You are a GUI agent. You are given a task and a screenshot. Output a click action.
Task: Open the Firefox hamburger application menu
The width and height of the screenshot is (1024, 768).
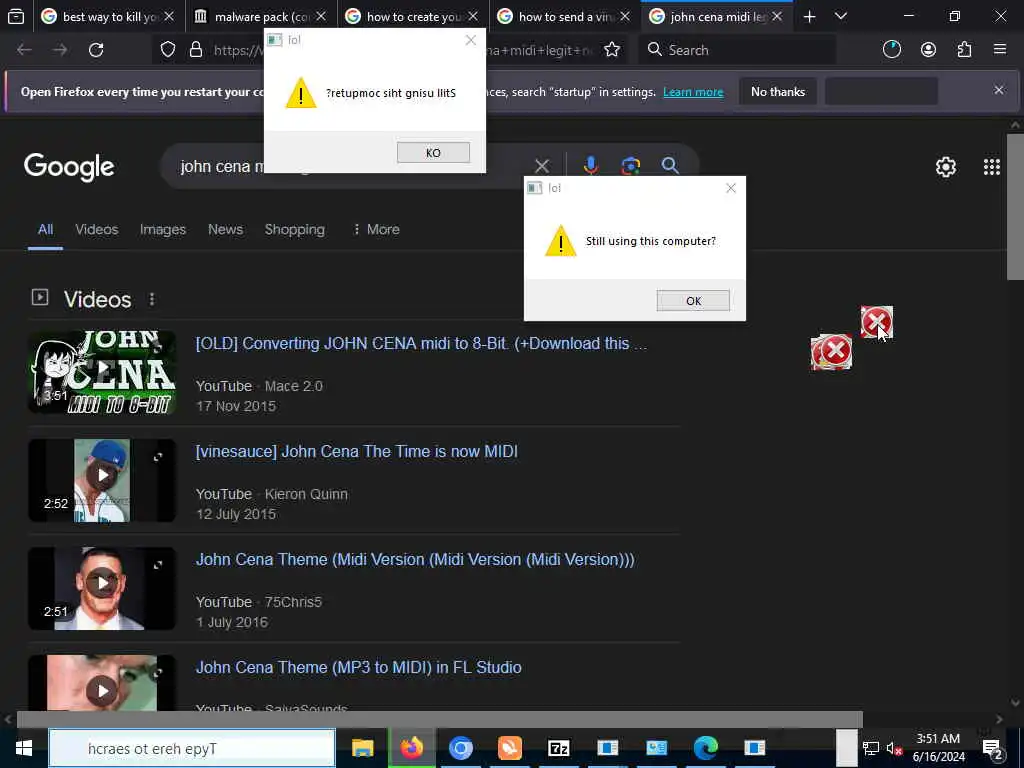(x=1000, y=50)
